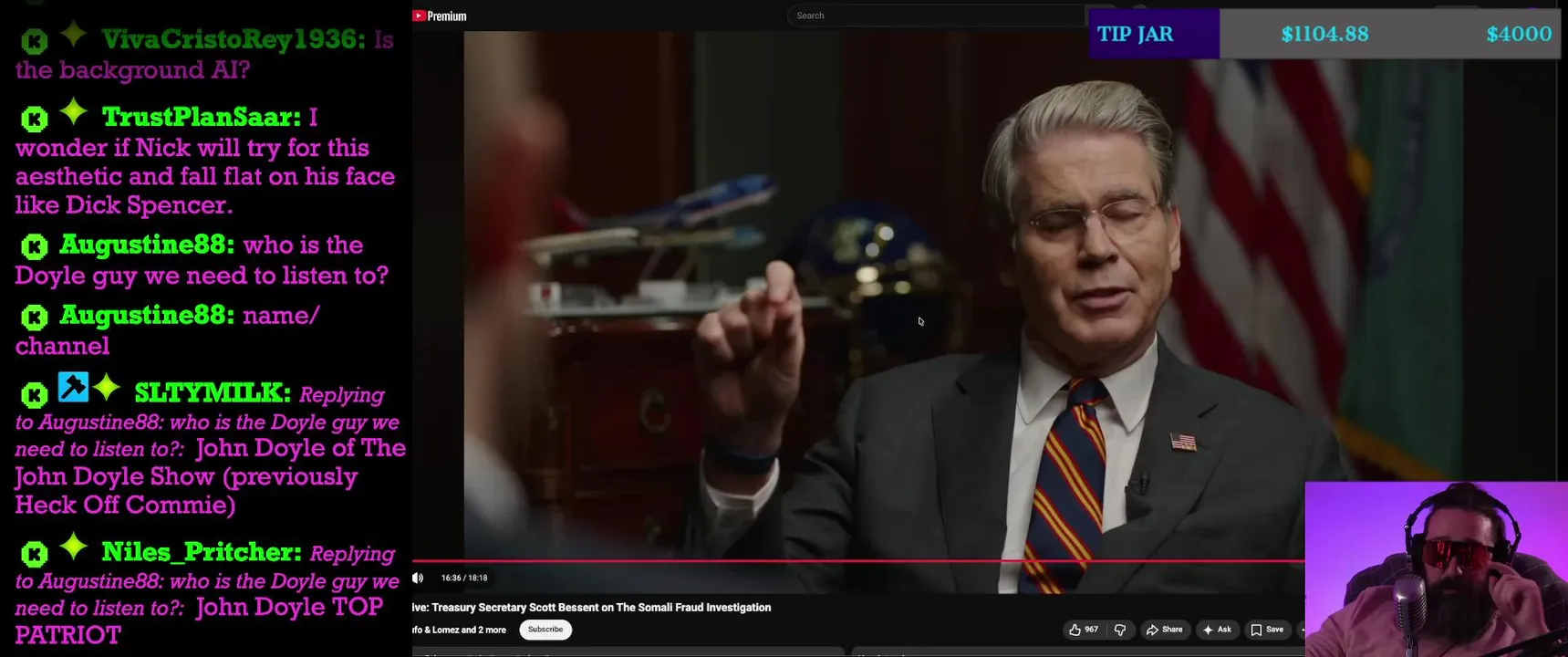Viewport: 1568px width, 657px height.
Task: Click the green badge beside TrustPlanSaar
Action: [35, 119]
